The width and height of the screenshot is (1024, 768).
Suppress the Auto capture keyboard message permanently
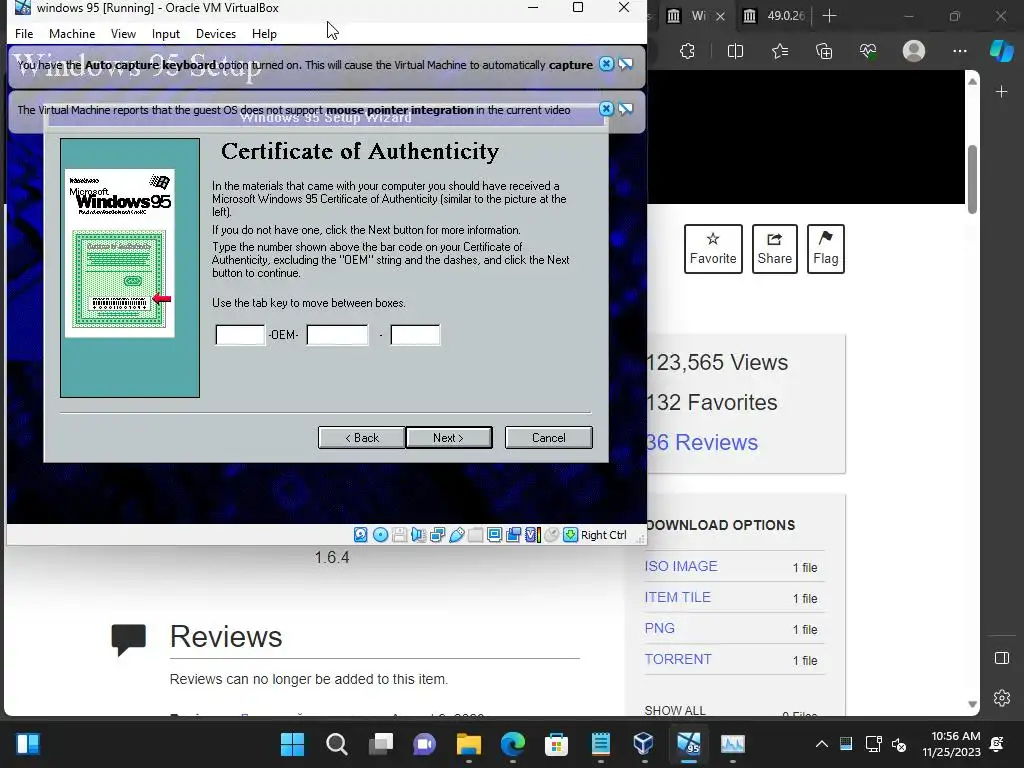pyautogui.click(x=626, y=64)
